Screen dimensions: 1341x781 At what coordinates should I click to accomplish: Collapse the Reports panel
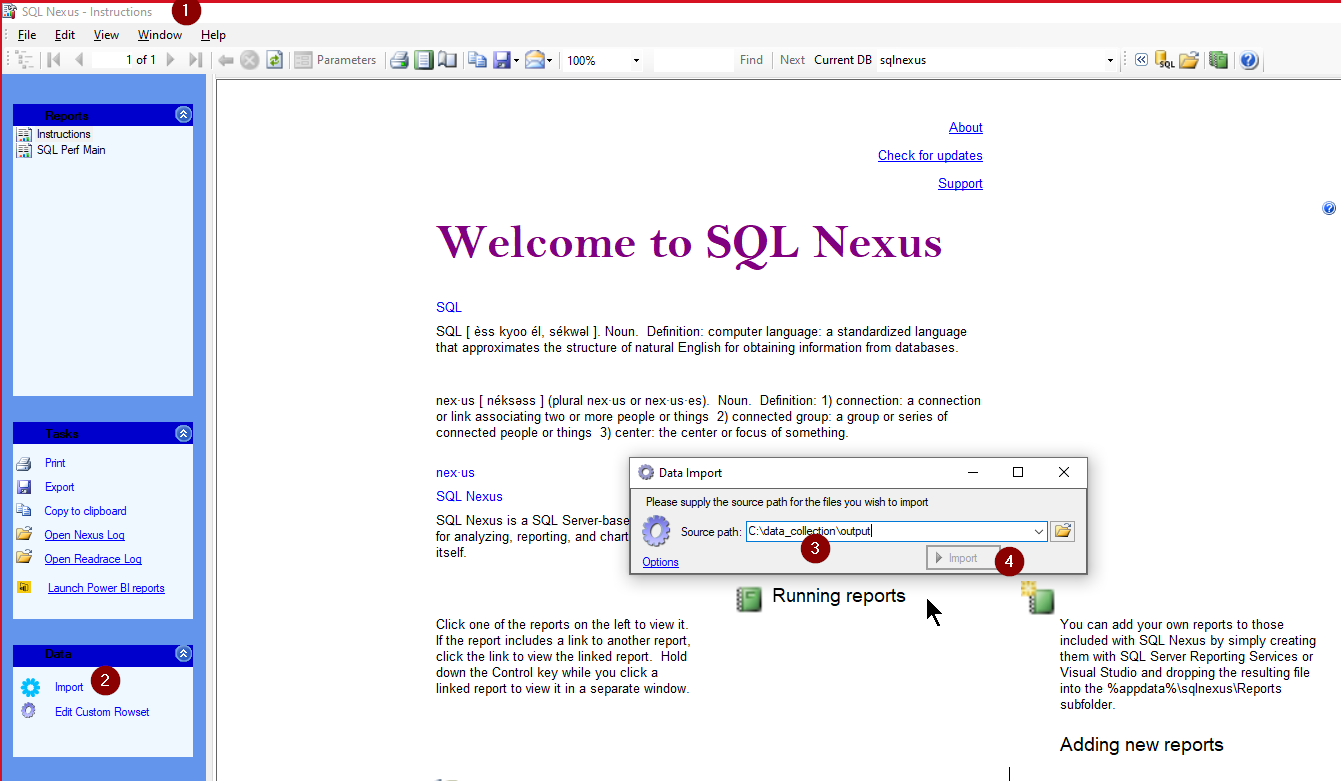[x=183, y=115]
